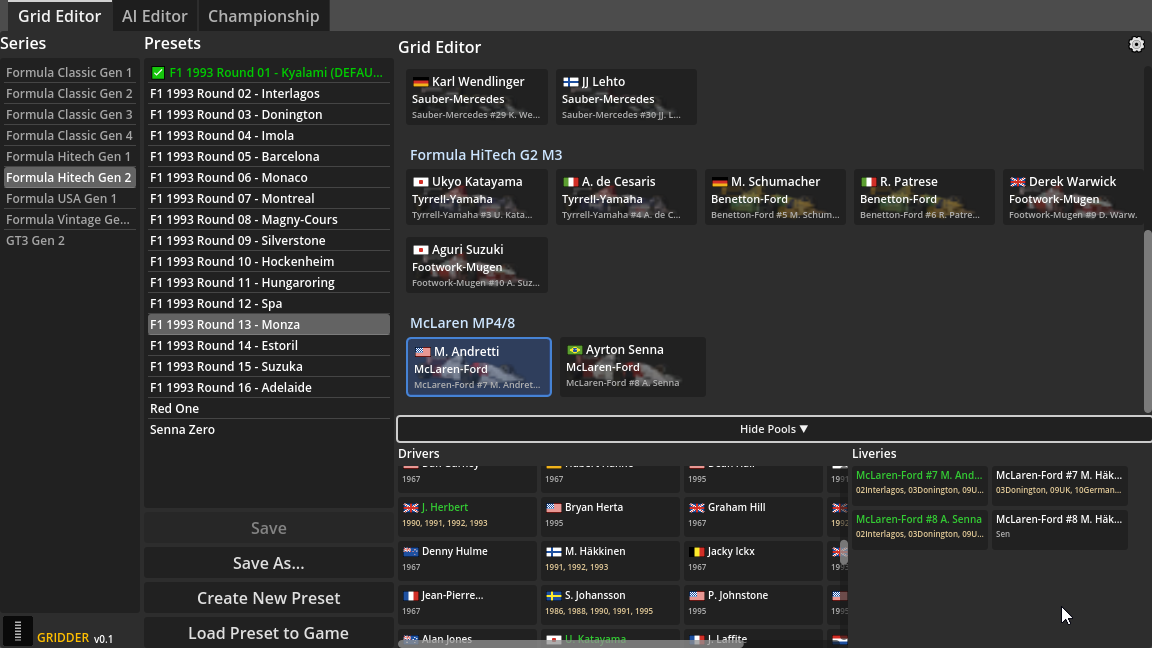Select Ukyo Katayama grid card
1152x648 pixels.
(477, 197)
